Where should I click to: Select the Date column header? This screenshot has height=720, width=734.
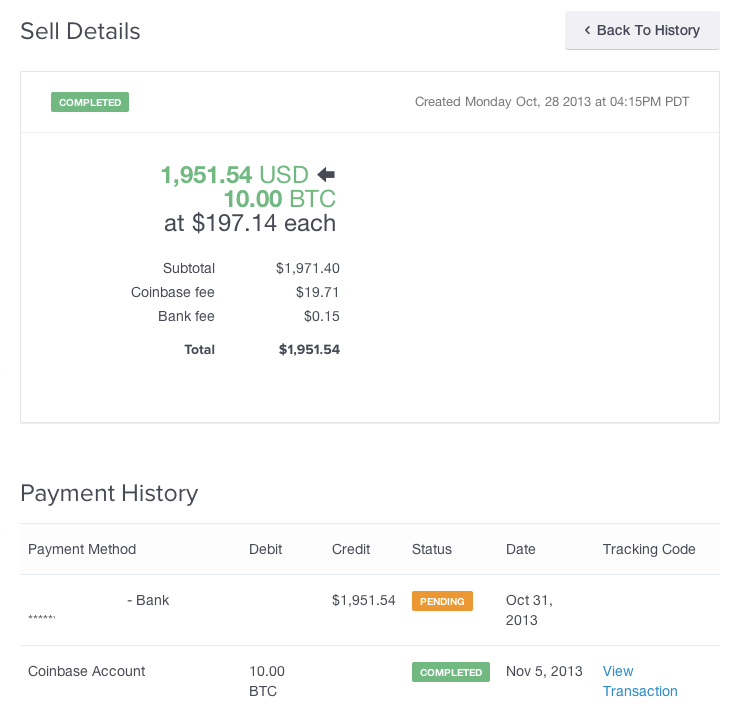click(521, 549)
